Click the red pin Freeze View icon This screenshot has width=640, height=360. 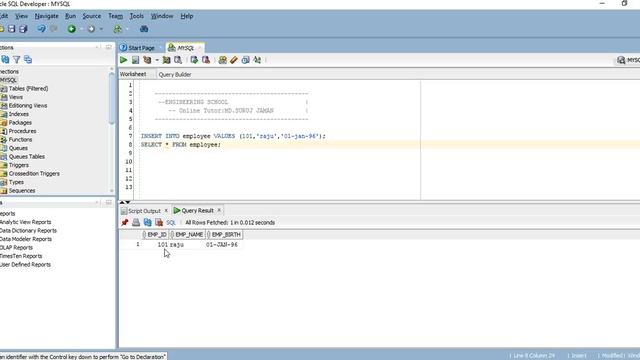click(x=124, y=222)
